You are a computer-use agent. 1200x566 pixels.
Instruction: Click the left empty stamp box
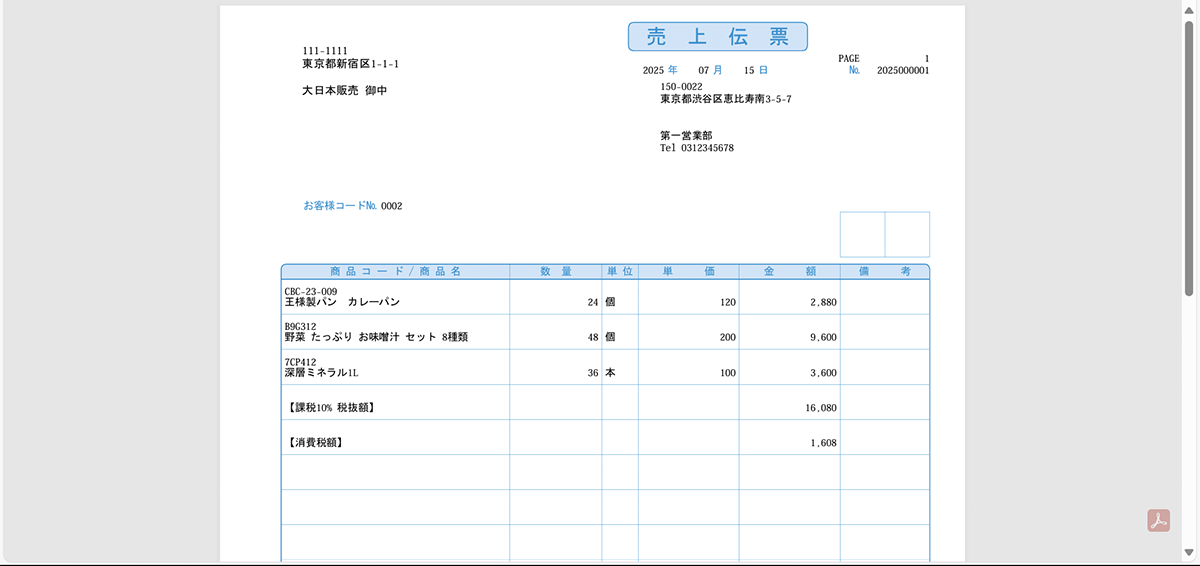pos(862,234)
